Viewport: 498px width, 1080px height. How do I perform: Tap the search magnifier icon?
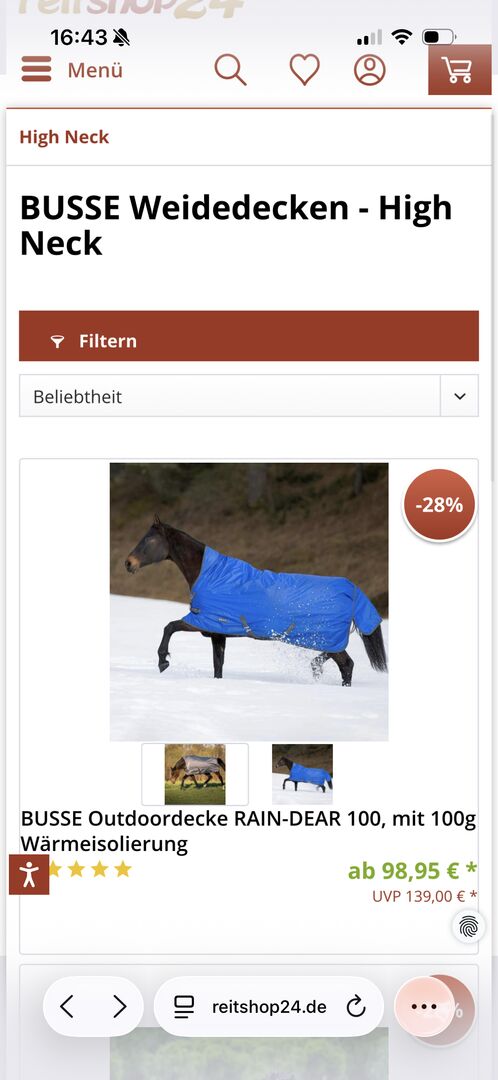(x=230, y=70)
